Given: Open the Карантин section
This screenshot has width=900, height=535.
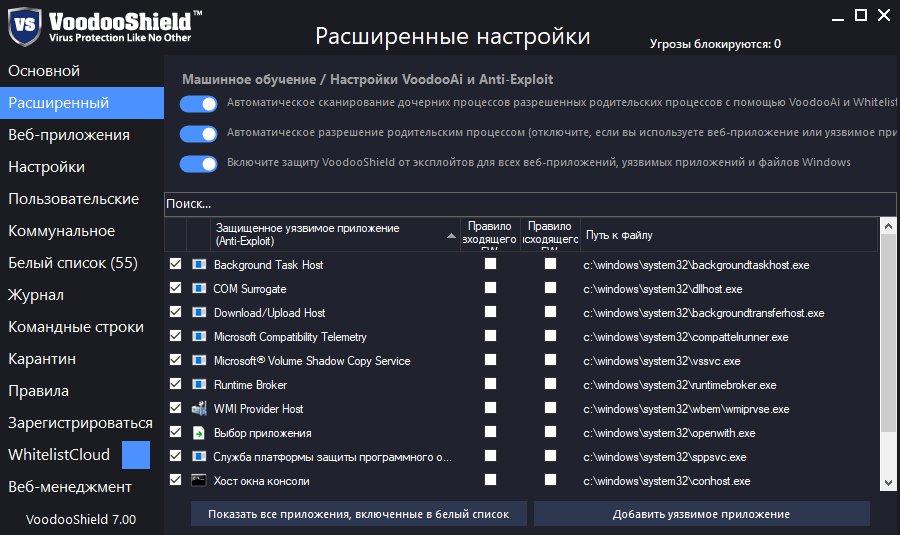Looking at the screenshot, I should [82, 359].
